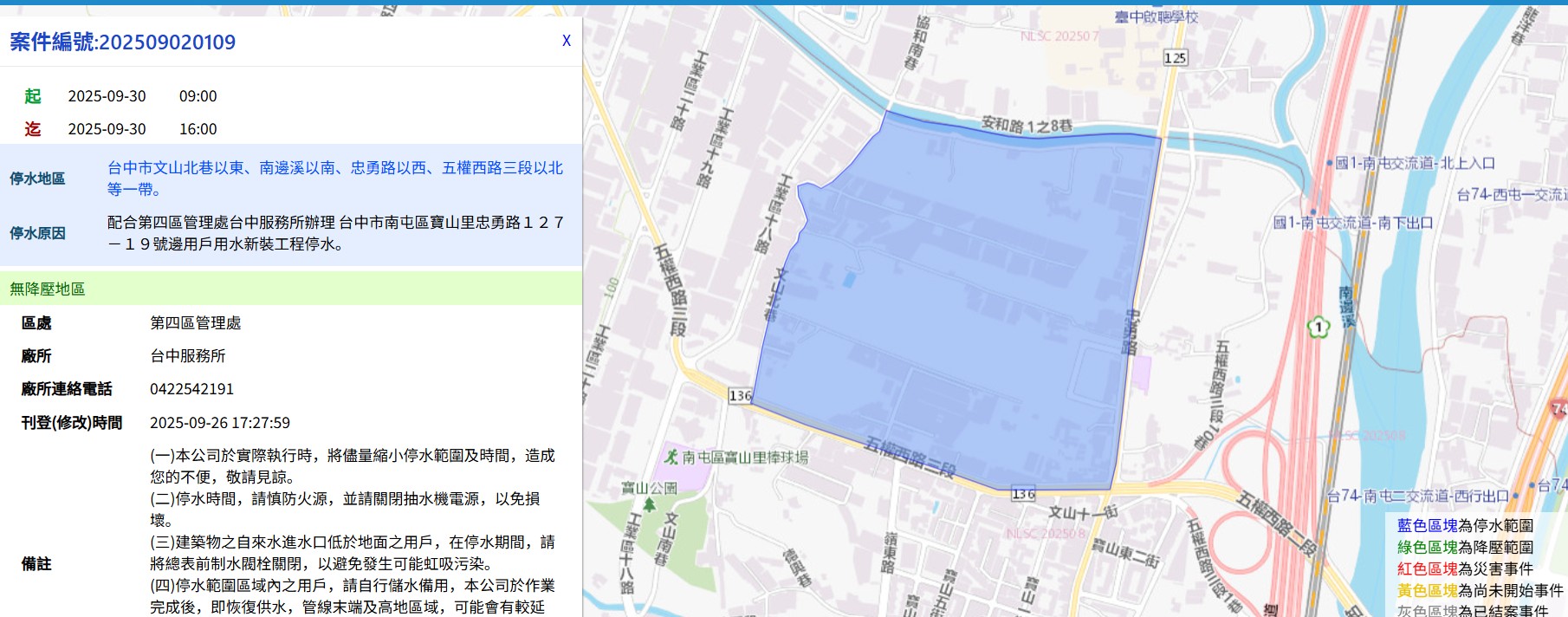Click the 安和路1之8巷 road label
This screenshot has height=617, width=1568.
click(1027, 126)
